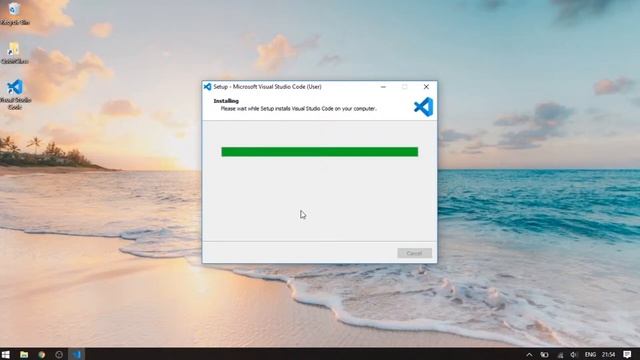Select the Visual Studio Code desktop shortcut
The height and width of the screenshot is (360, 640).
click(15, 95)
